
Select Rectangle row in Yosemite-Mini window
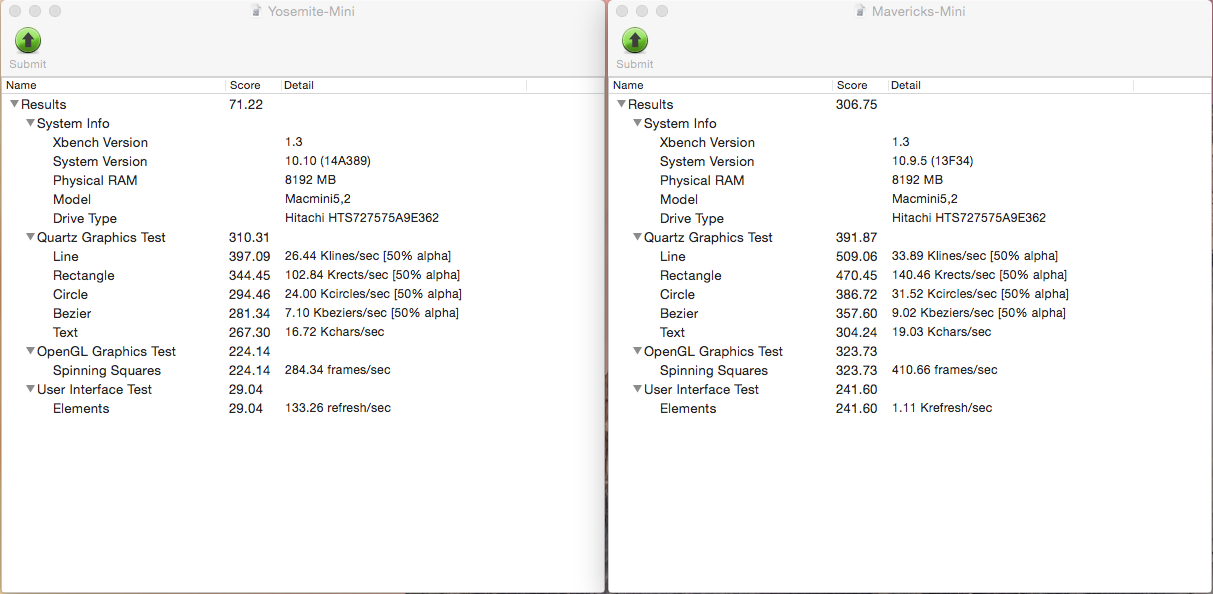302,275
